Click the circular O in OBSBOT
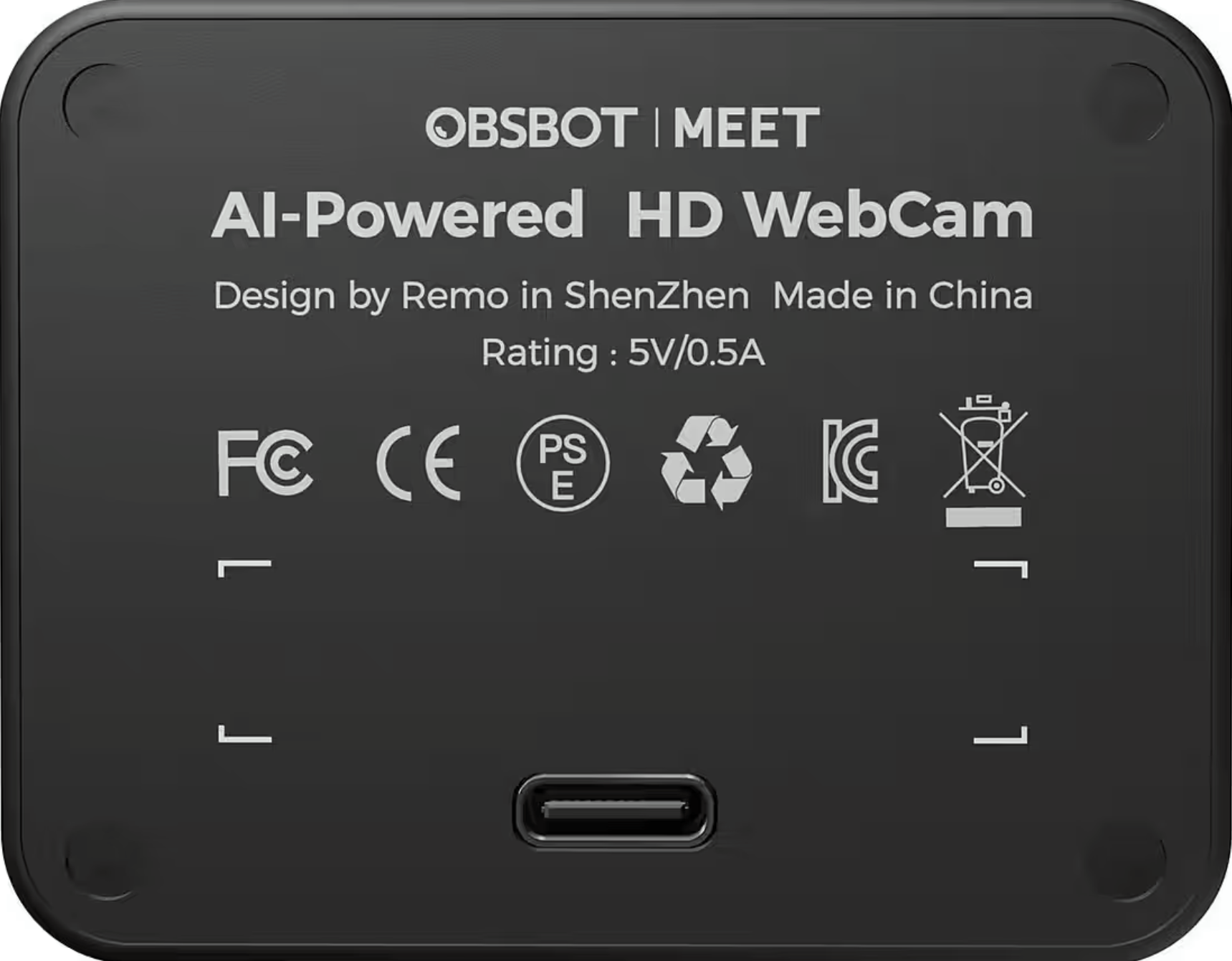 [x=446, y=128]
